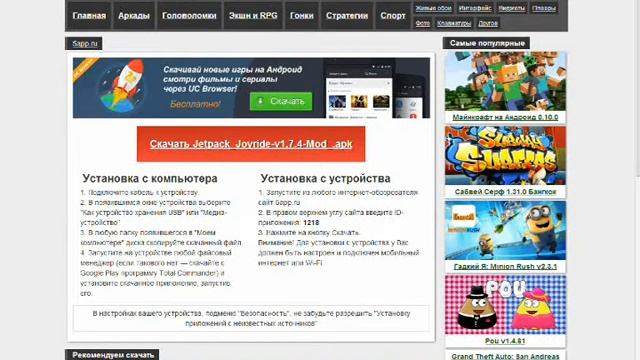640x360 pixels.
Task: Open the Другое link
Action: pyautogui.click(x=488, y=23)
